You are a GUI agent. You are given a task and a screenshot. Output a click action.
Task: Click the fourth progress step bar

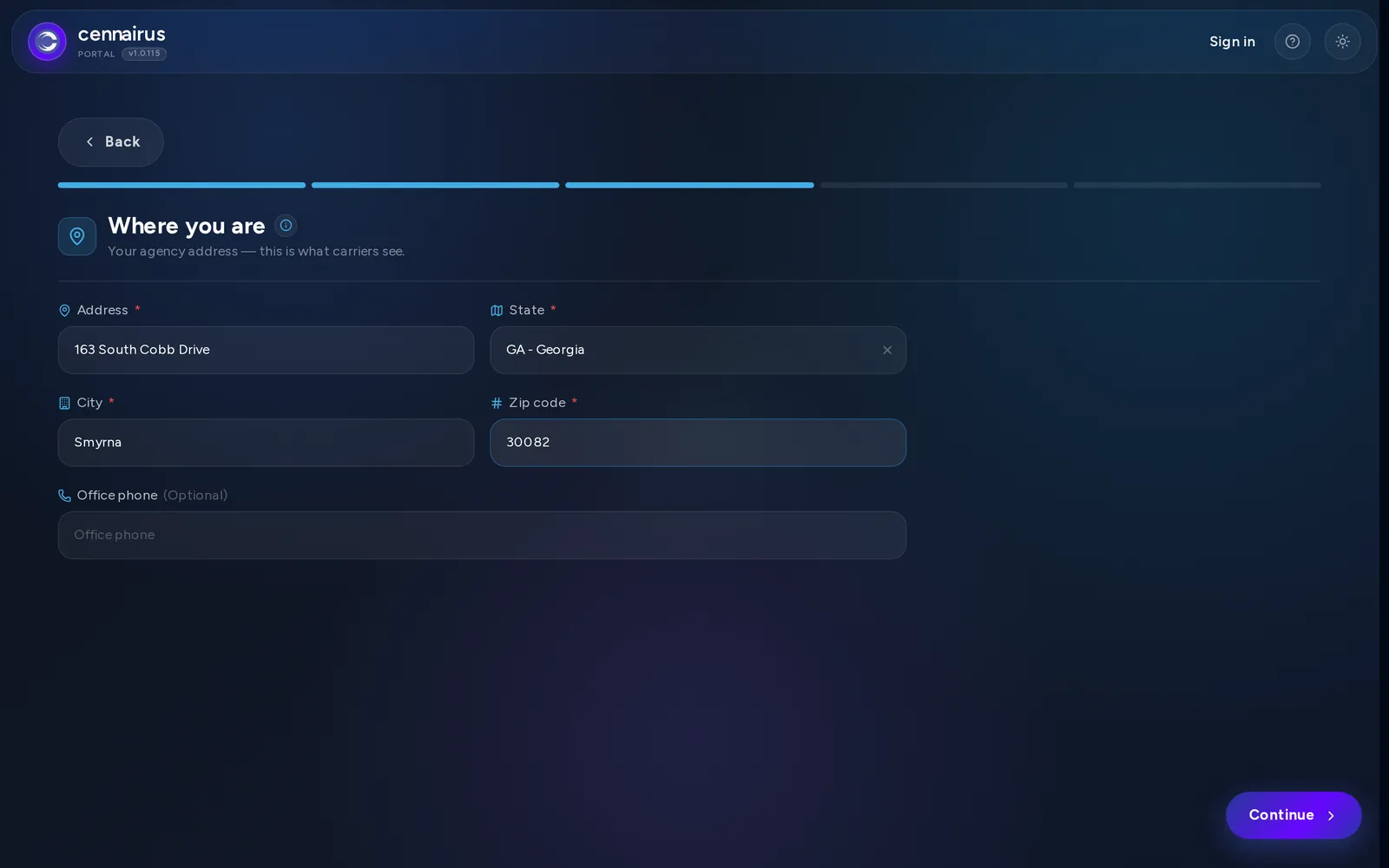[x=944, y=185]
